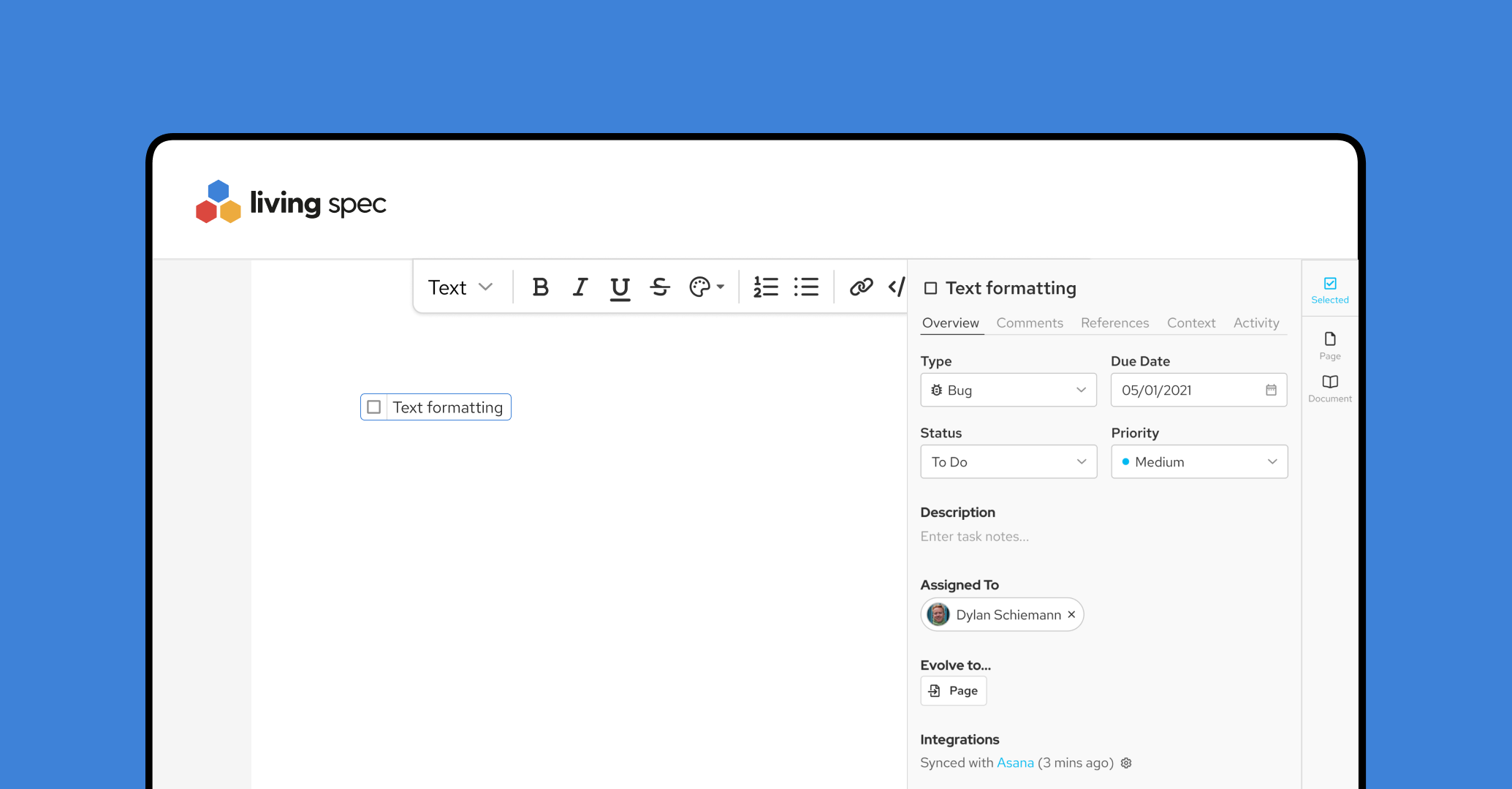Image resolution: width=1512 pixels, height=789 pixels.
Task: Apply strikethrough formatting
Action: [660, 287]
